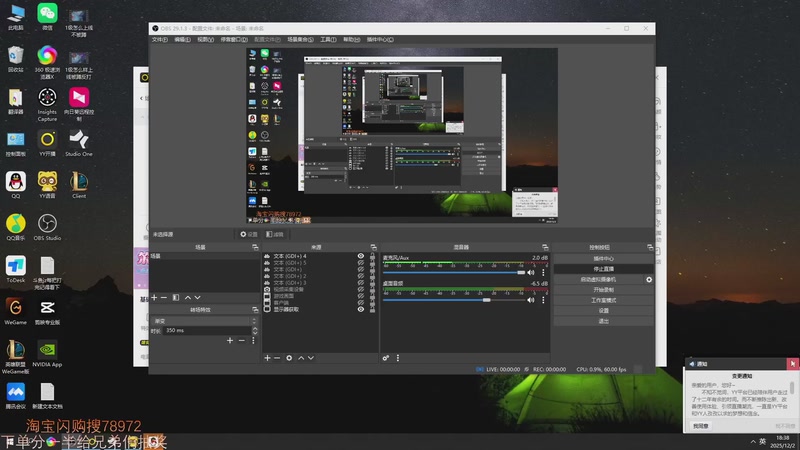Open virtual camera settings gear icon
The height and width of the screenshot is (450, 800).
(x=649, y=279)
